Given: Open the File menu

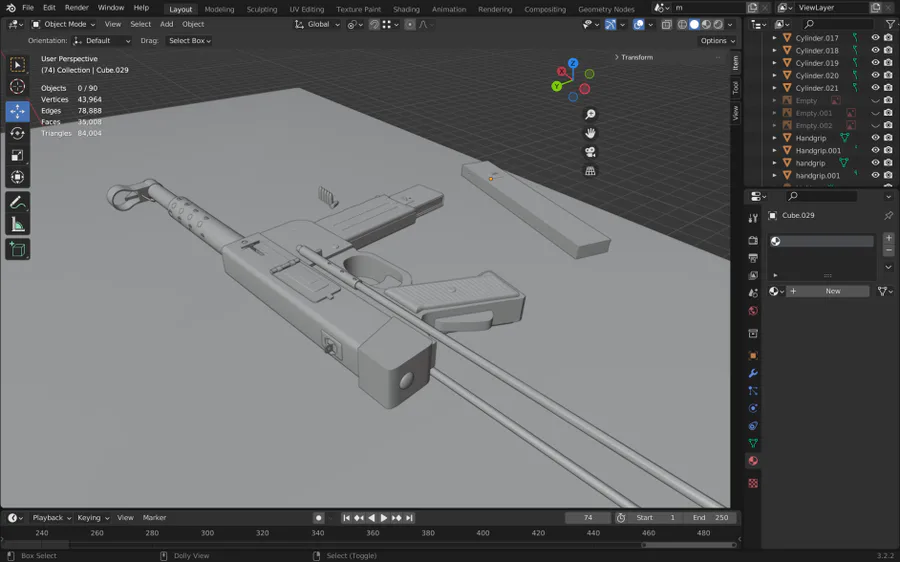Looking at the screenshot, I should point(28,8).
